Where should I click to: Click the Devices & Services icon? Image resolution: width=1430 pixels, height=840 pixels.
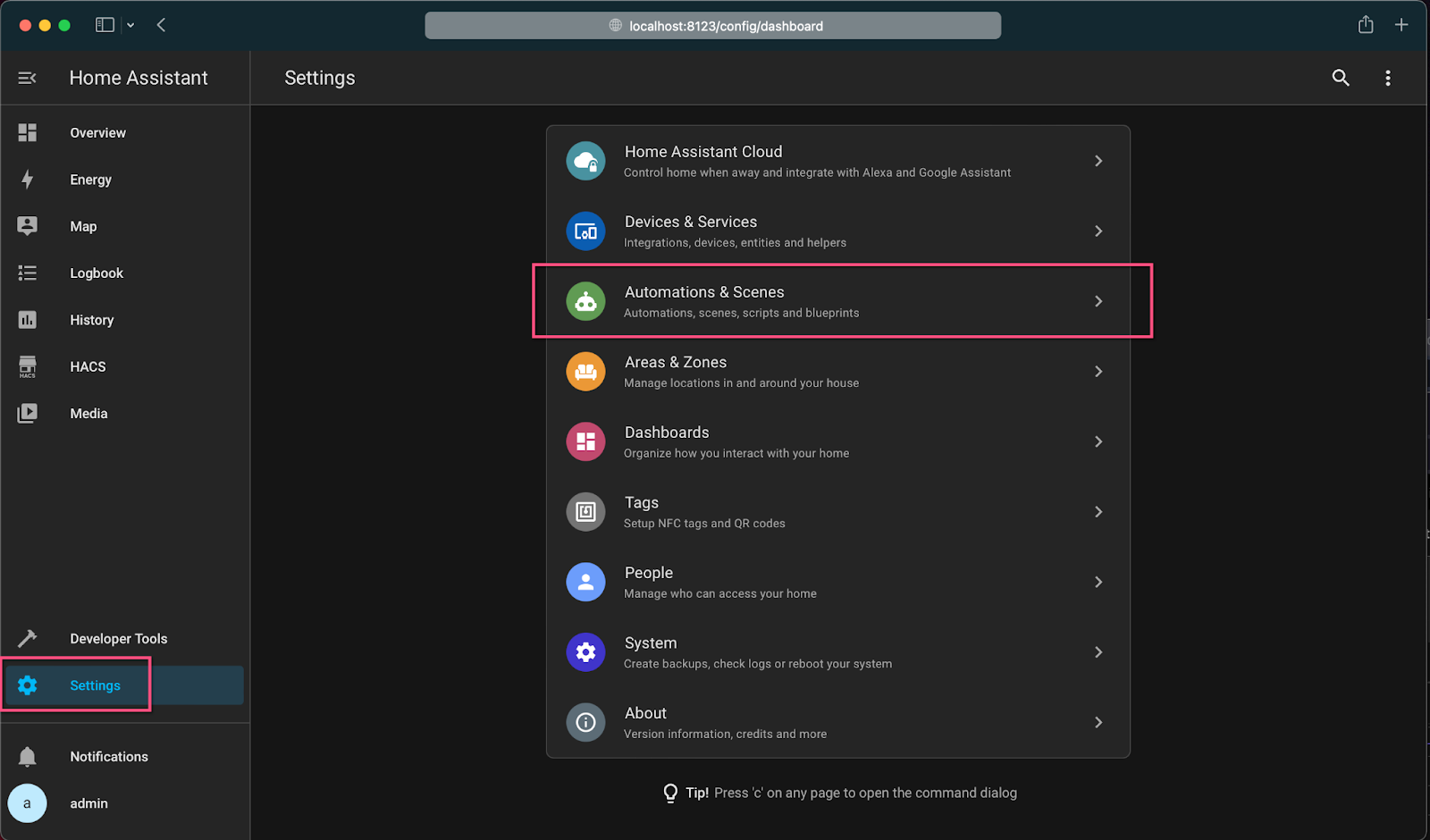pos(585,231)
